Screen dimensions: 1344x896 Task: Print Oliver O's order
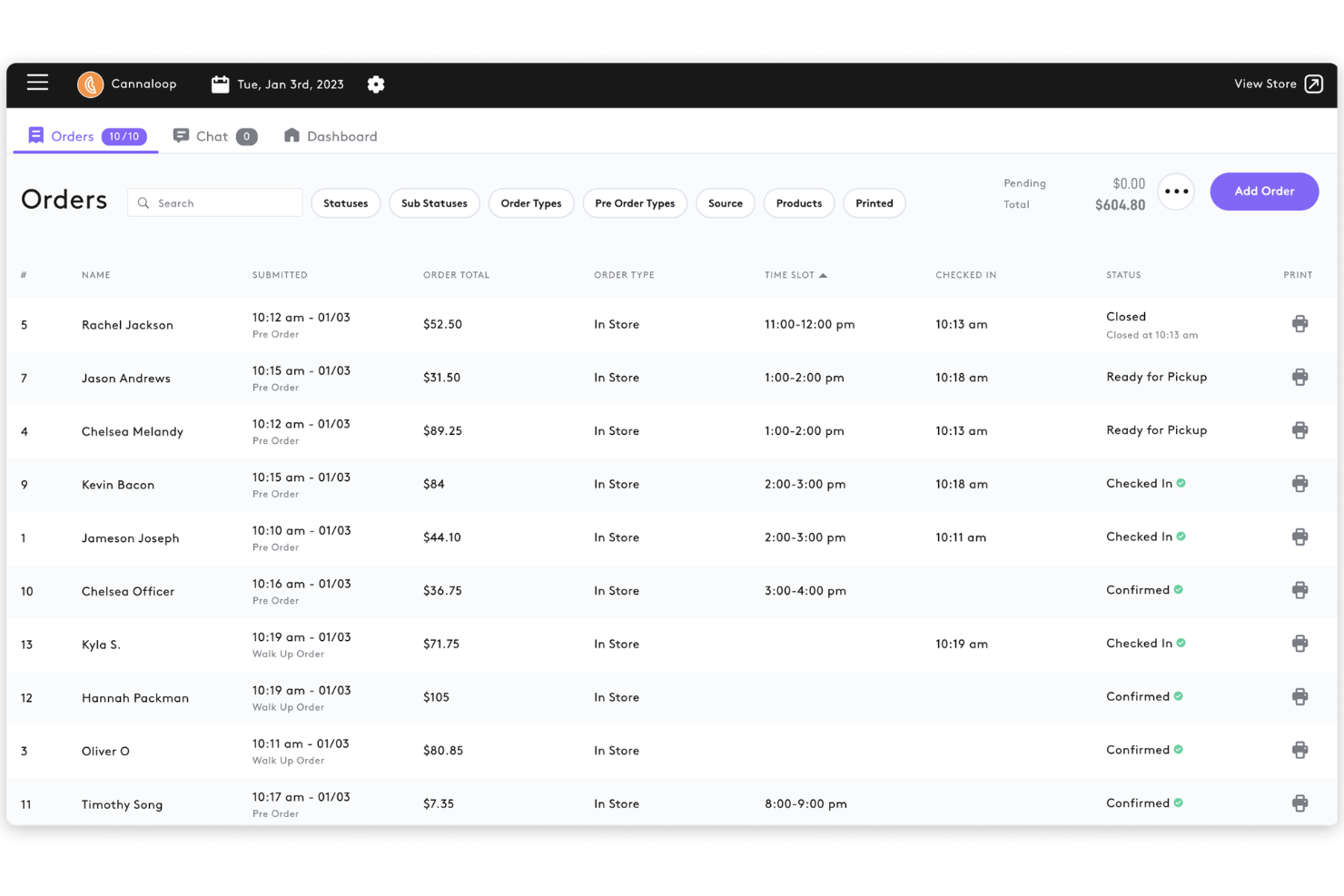(x=1300, y=750)
